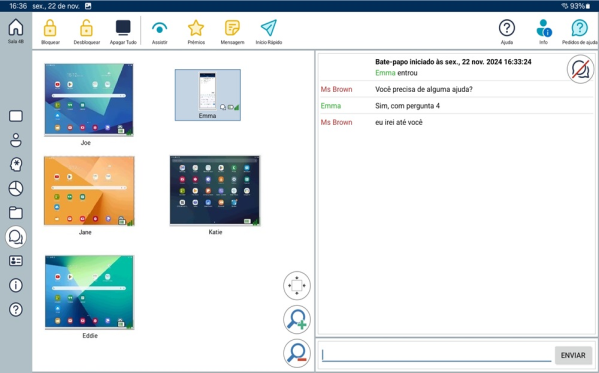This screenshot has height=373, width=599.
Task: Click the Bloquear lock icon
Action: pos(50,28)
